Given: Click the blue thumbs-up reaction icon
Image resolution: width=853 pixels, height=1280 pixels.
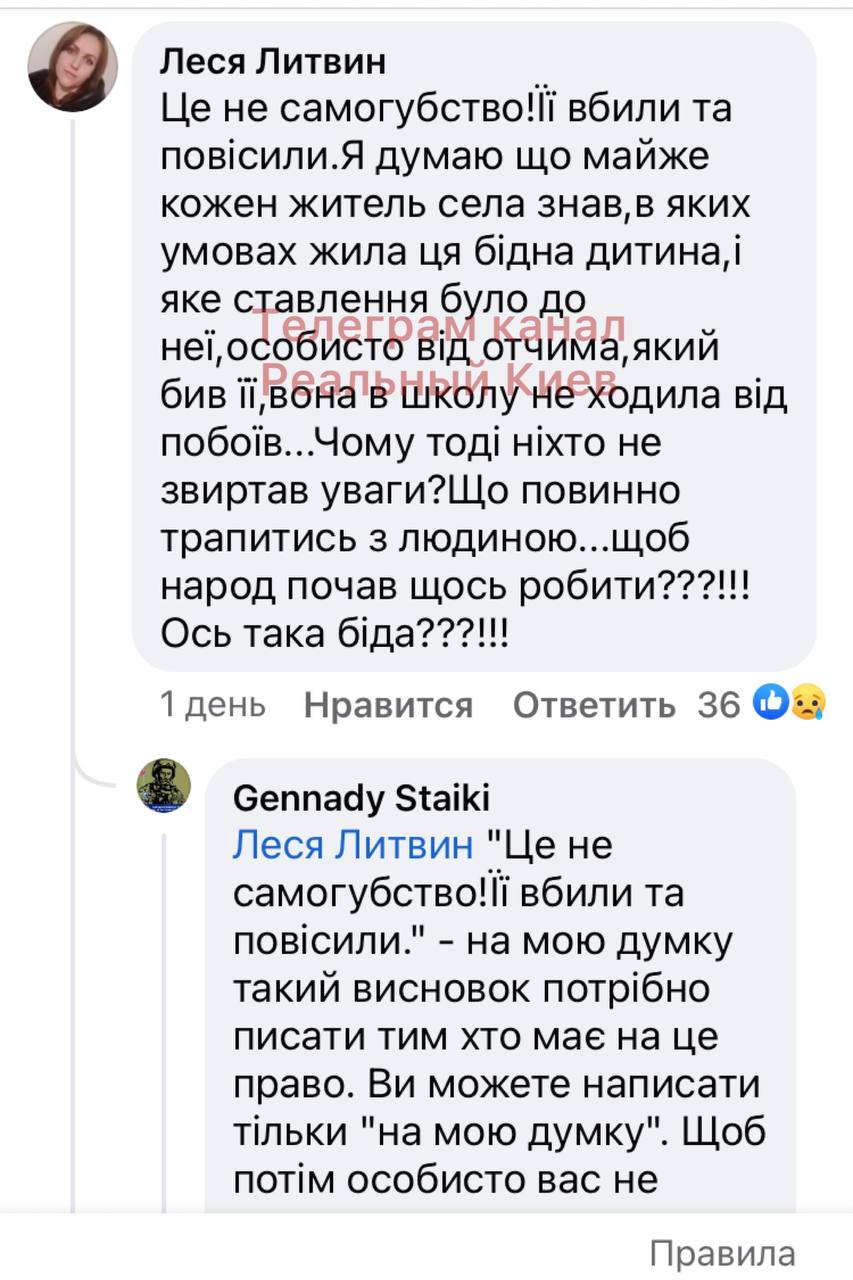Looking at the screenshot, I should click(772, 703).
